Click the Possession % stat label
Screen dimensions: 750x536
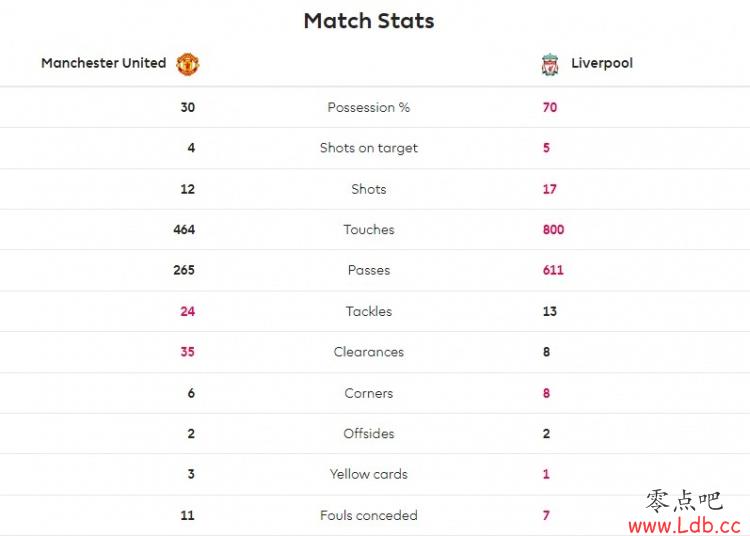pyautogui.click(x=369, y=107)
